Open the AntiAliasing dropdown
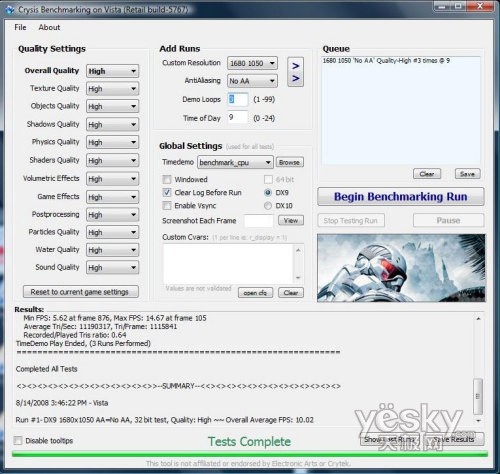The width and height of the screenshot is (500, 474). click(252, 81)
